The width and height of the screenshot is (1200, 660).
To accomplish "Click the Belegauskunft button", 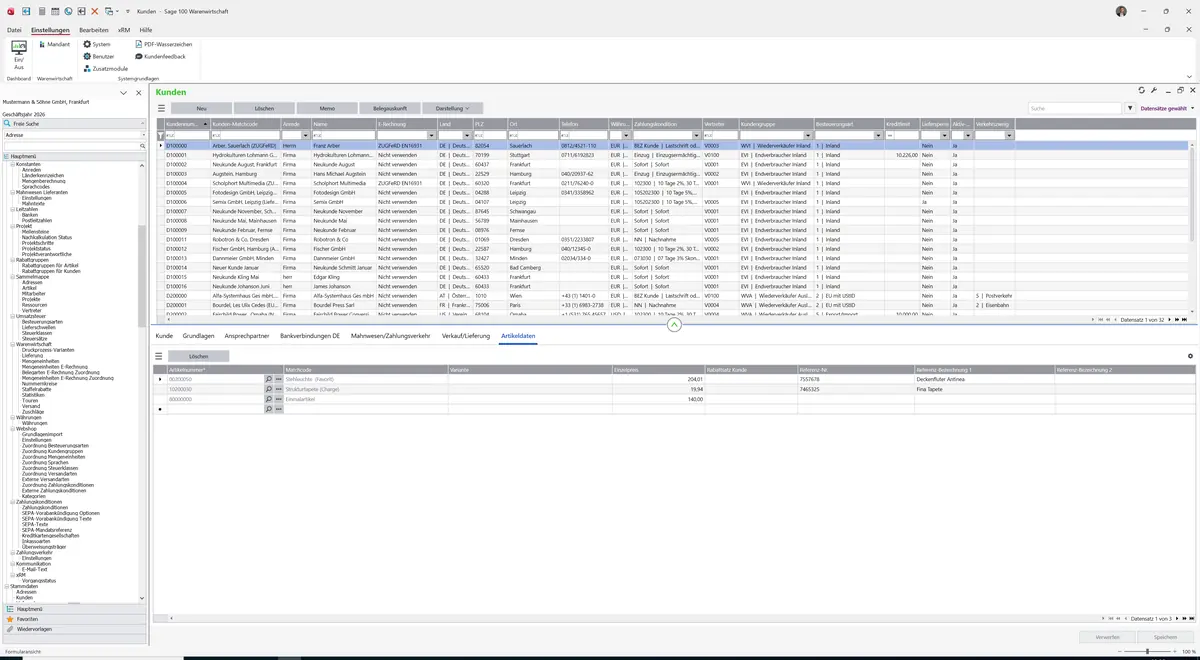I will tap(390, 108).
